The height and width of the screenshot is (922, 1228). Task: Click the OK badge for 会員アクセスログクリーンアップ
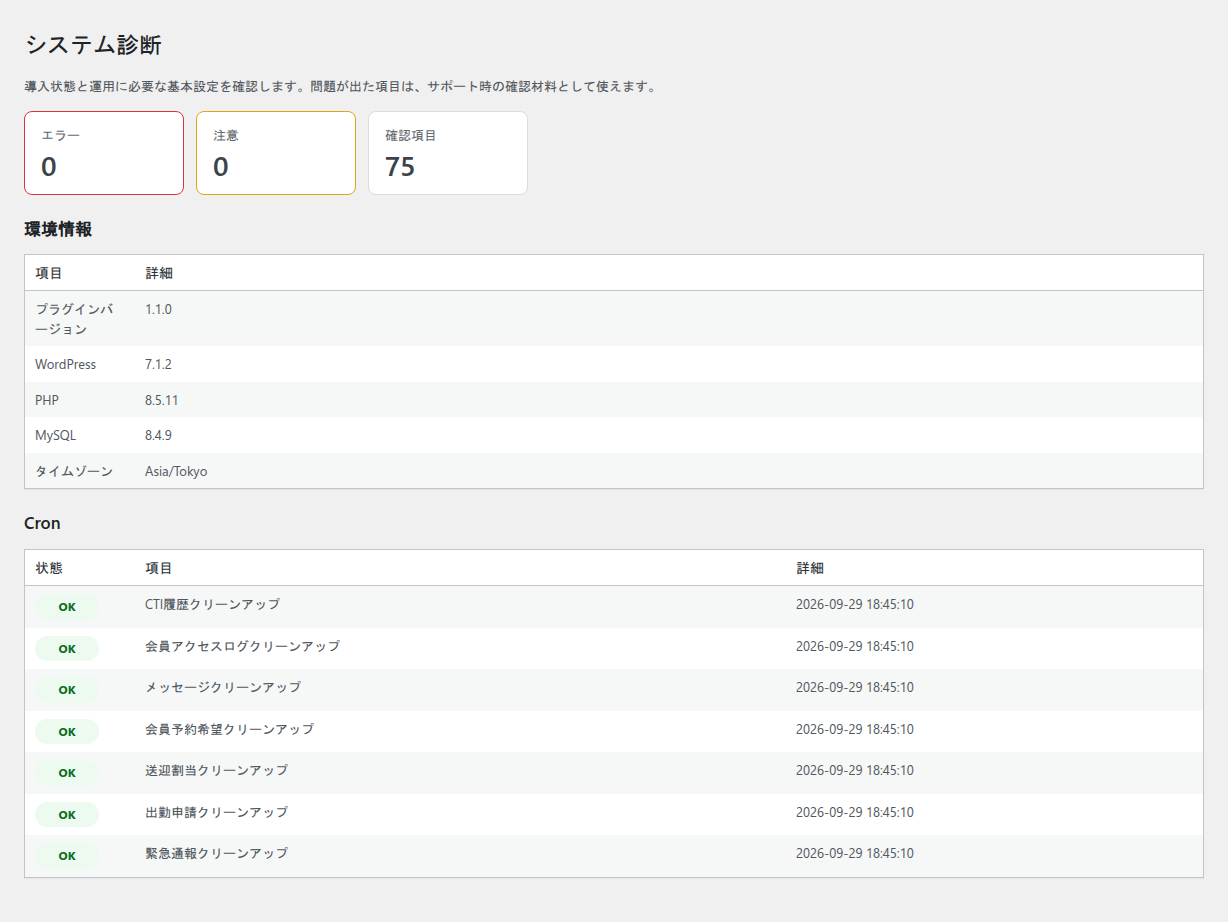pos(67,649)
